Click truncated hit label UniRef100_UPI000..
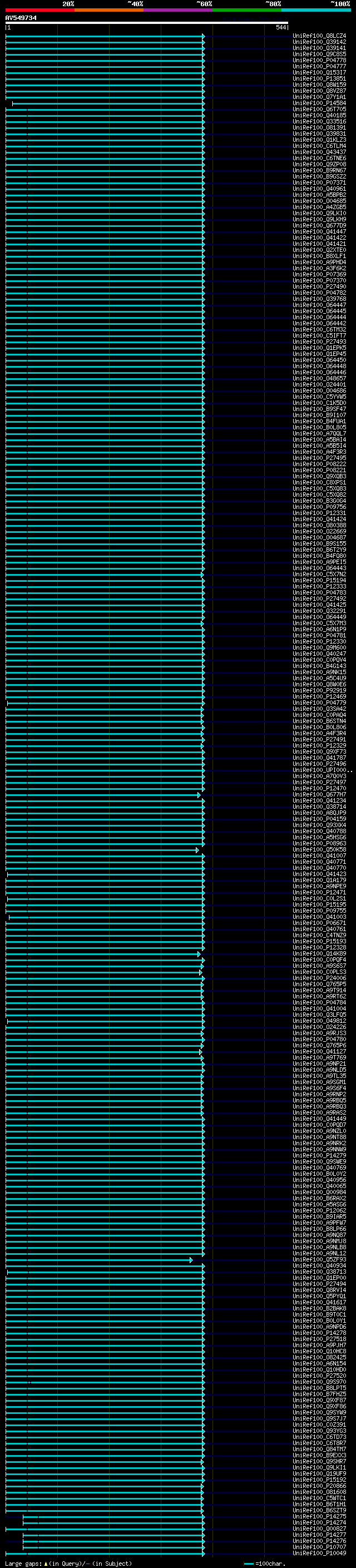The height and width of the screenshot is (1568, 356). point(322,770)
